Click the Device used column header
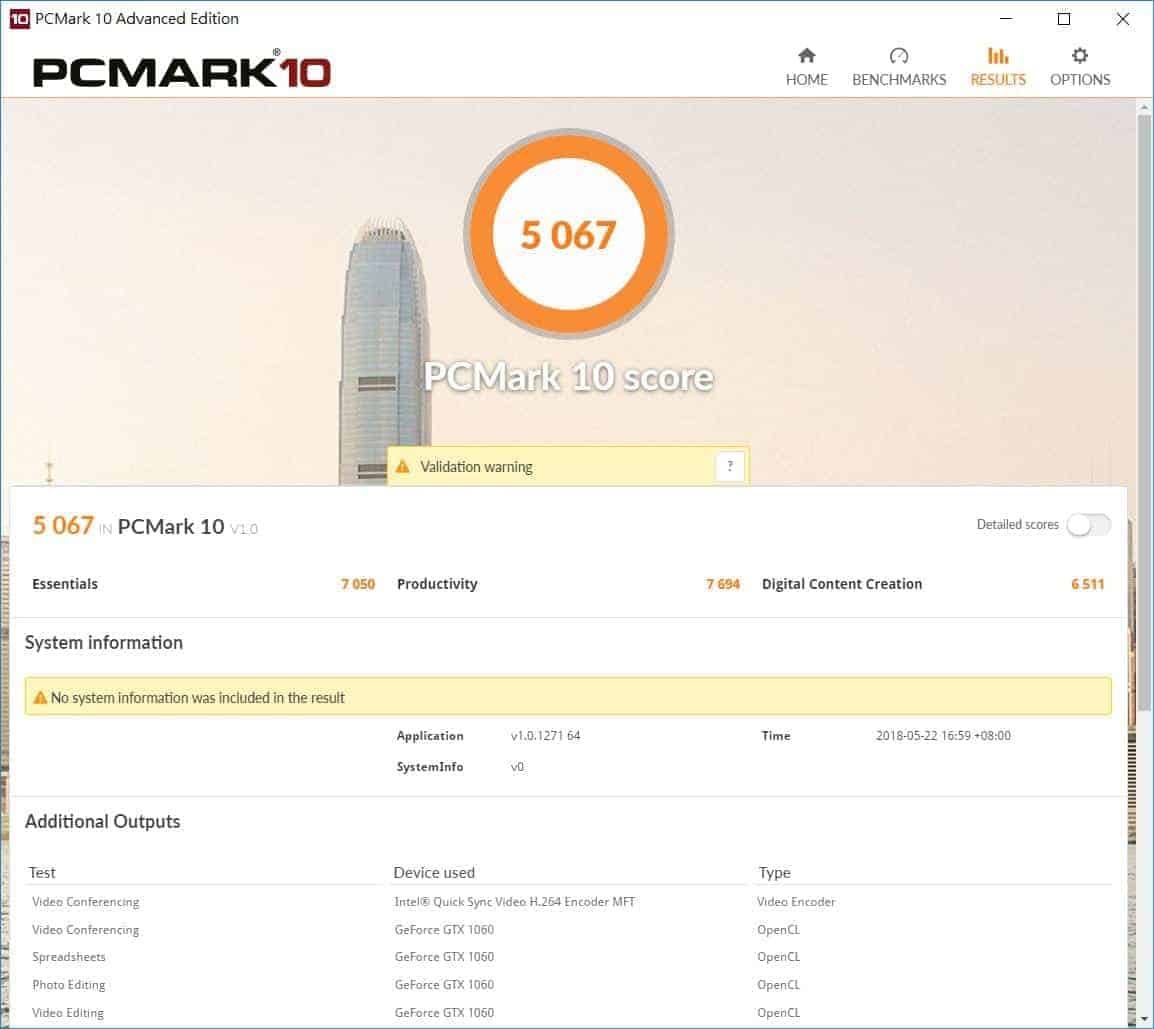 (x=434, y=873)
